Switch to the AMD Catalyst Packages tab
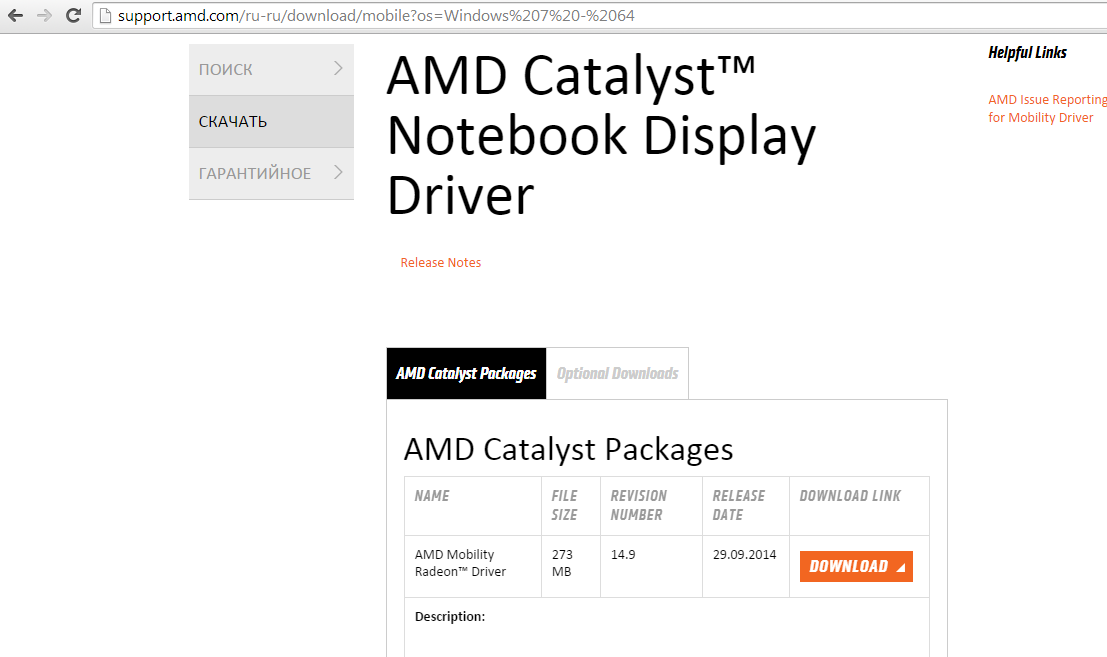The height and width of the screenshot is (657, 1107). (466, 374)
